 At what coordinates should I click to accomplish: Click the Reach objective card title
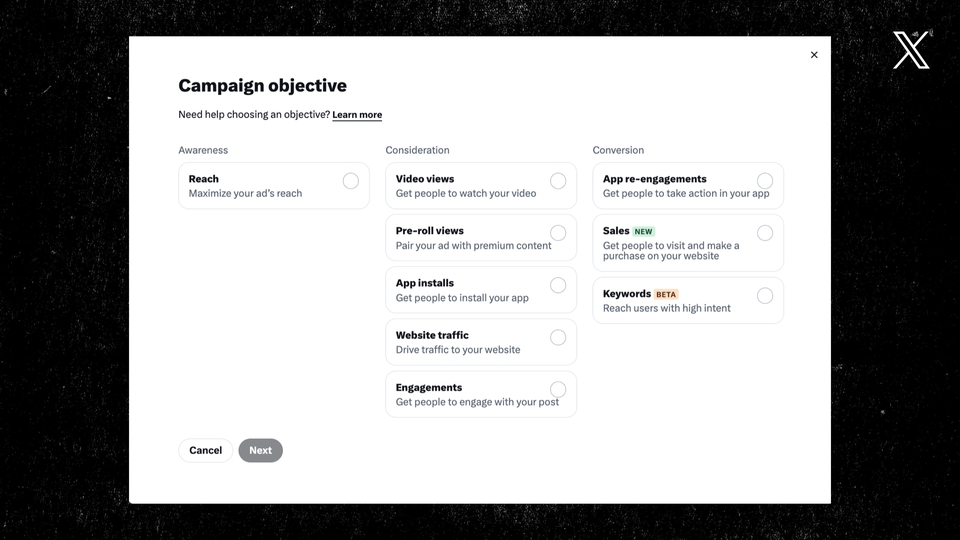[x=204, y=179]
